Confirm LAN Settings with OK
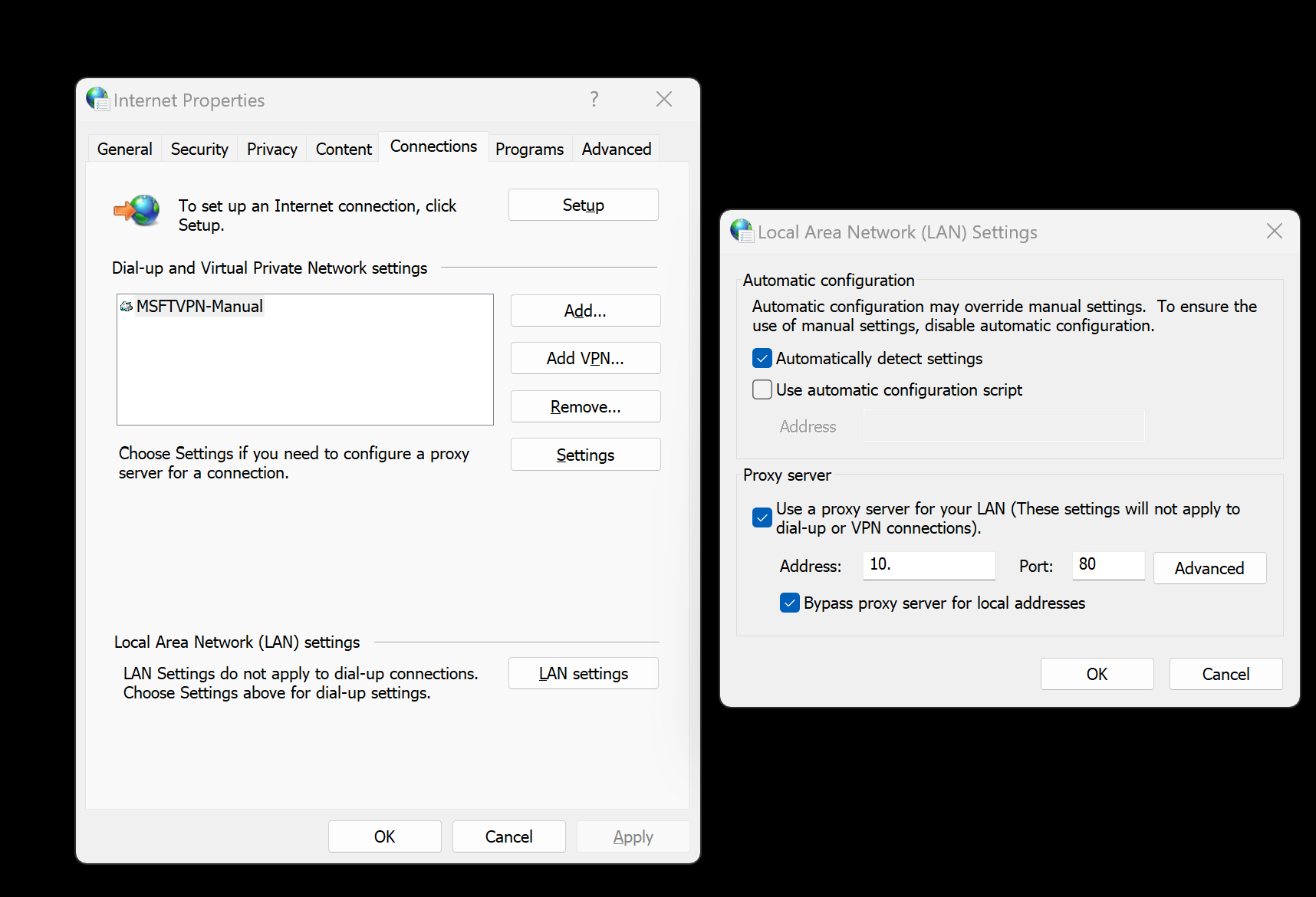The height and width of the screenshot is (897, 1316). click(x=1097, y=674)
